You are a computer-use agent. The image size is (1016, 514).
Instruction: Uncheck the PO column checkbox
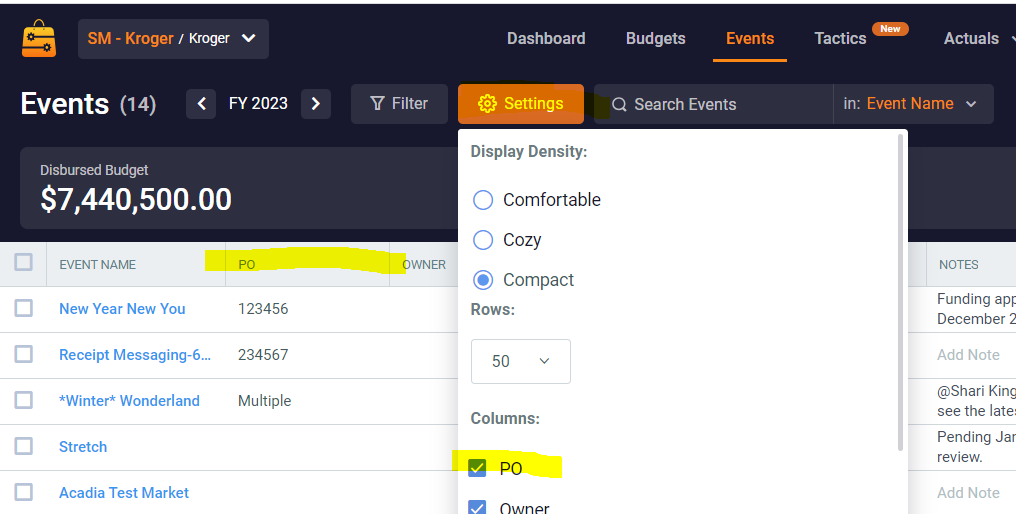478,468
